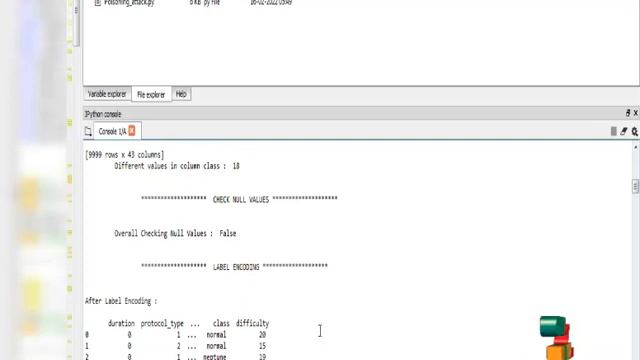Click the 'LABEL ENCODING' heading text

pos(236,267)
